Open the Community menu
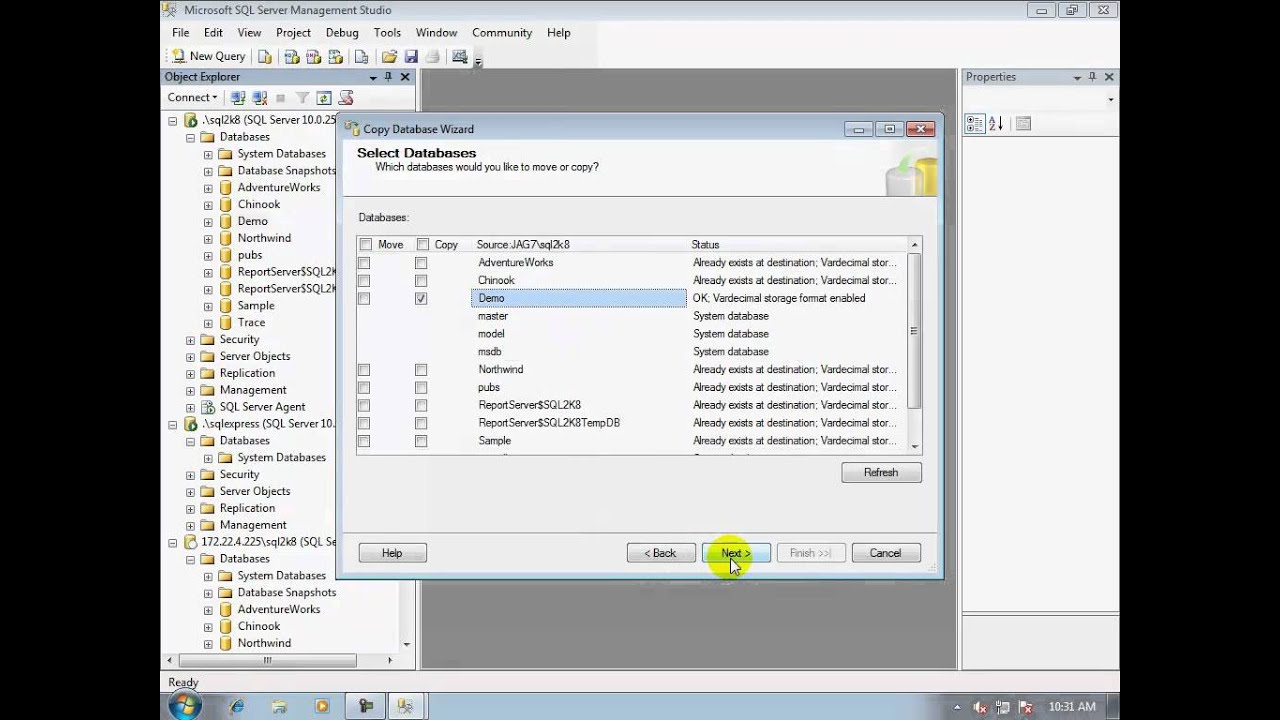This screenshot has height=720, width=1280. (x=502, y=33)
